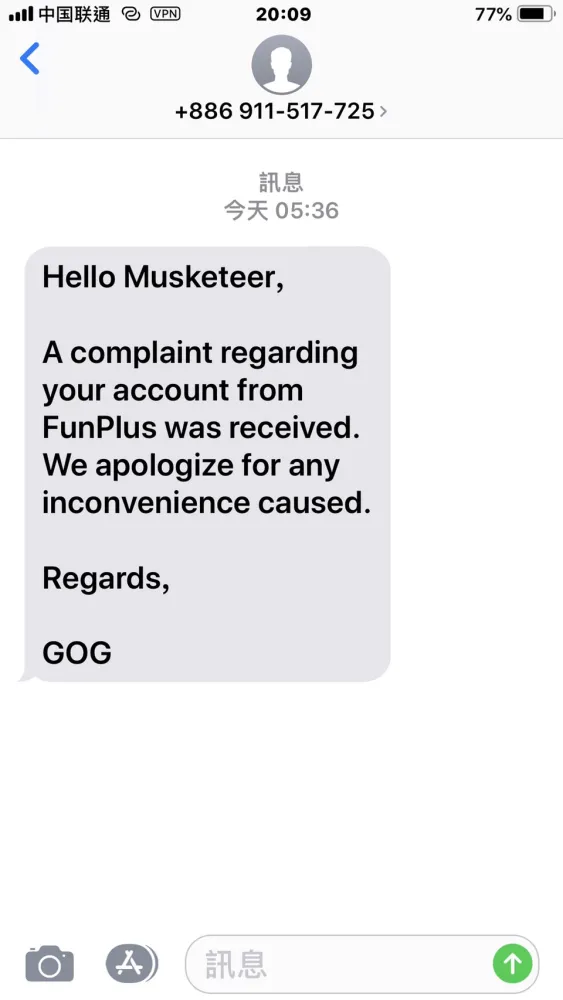Tap the gray message bubble from GOG
Screen dimensions: 563x1000
click(206, 464)
